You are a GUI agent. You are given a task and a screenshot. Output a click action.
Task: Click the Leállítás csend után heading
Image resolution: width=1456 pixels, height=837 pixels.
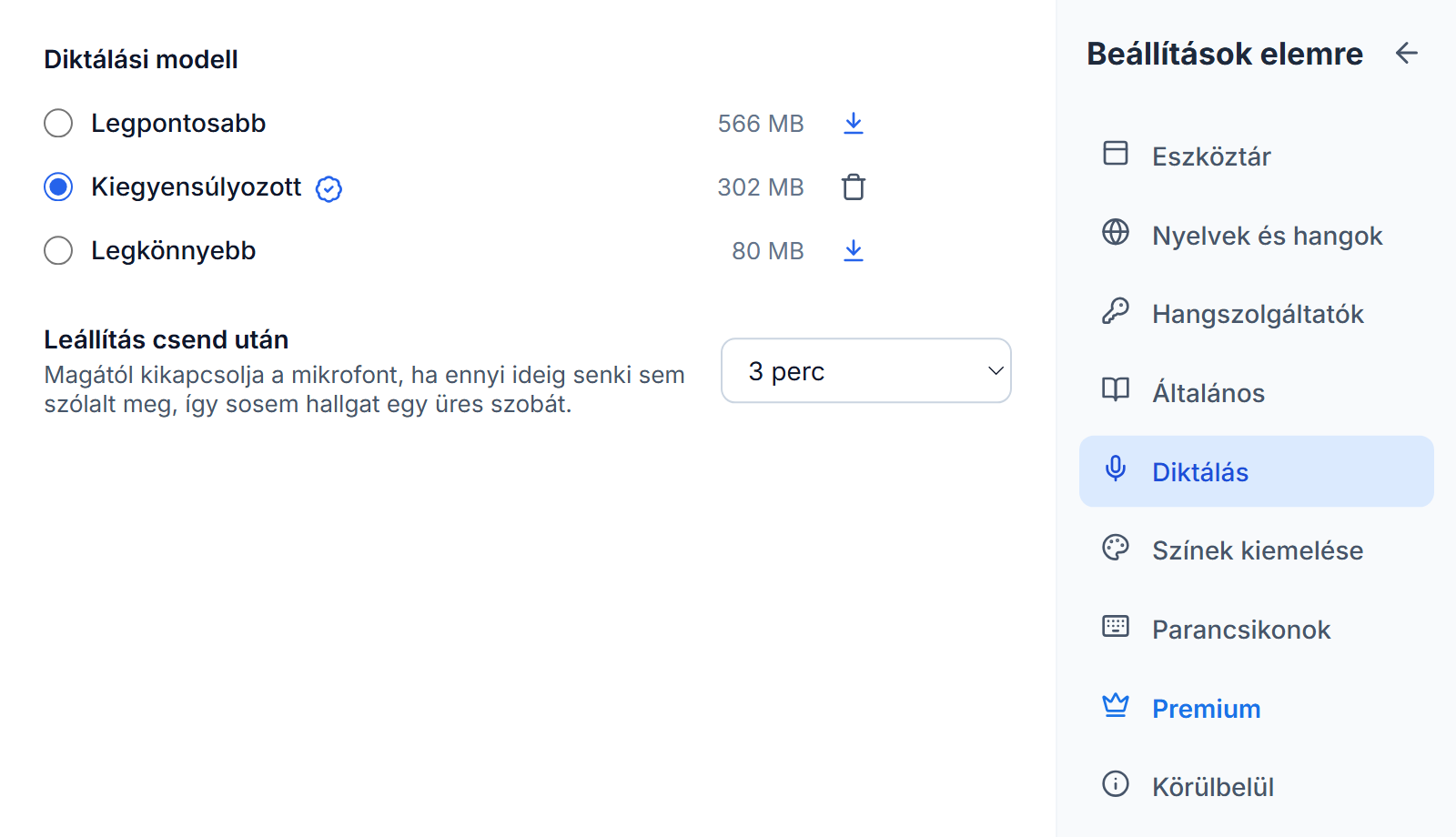click(167, 339)
